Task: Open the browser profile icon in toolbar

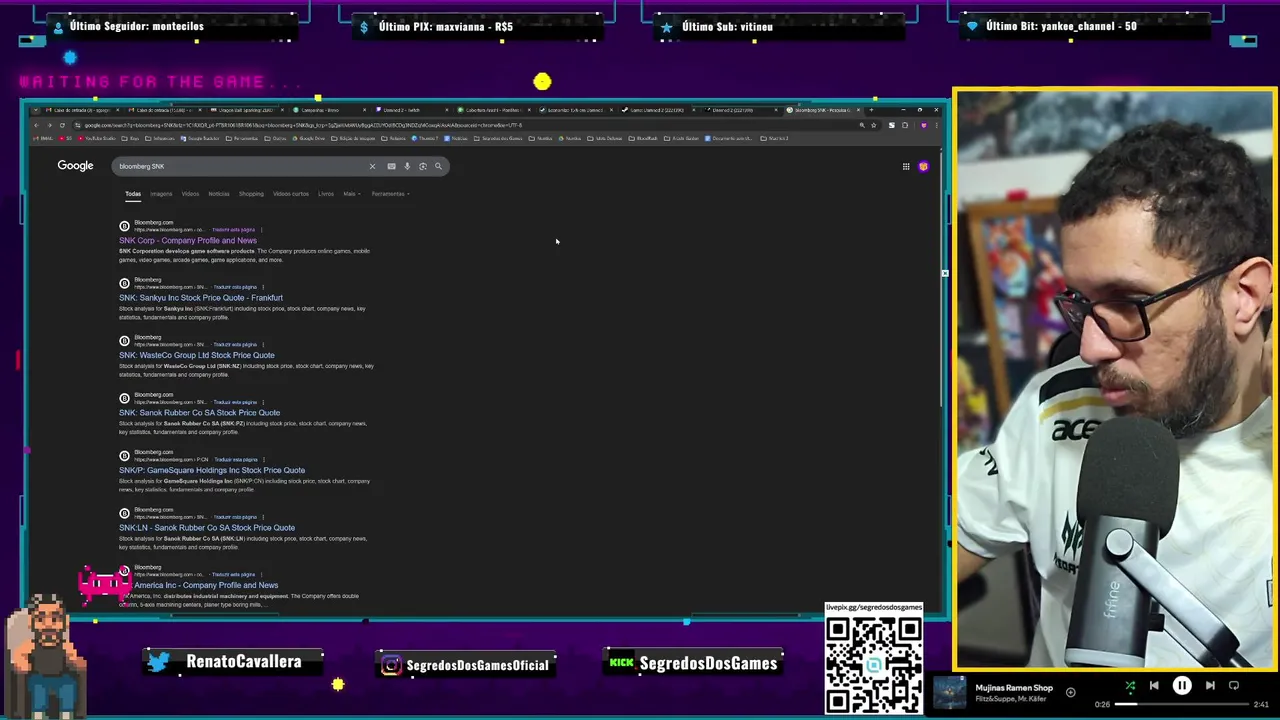Action: pyautogui.click(x=923, y=125)
